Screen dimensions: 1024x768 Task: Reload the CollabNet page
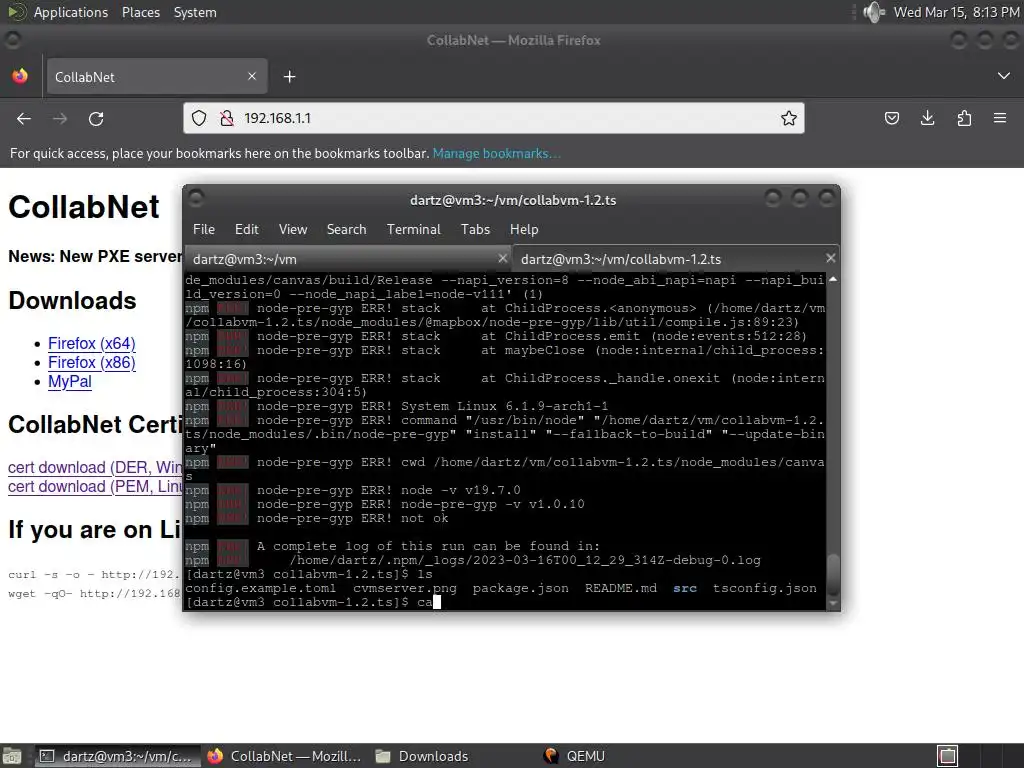point(96,118)
